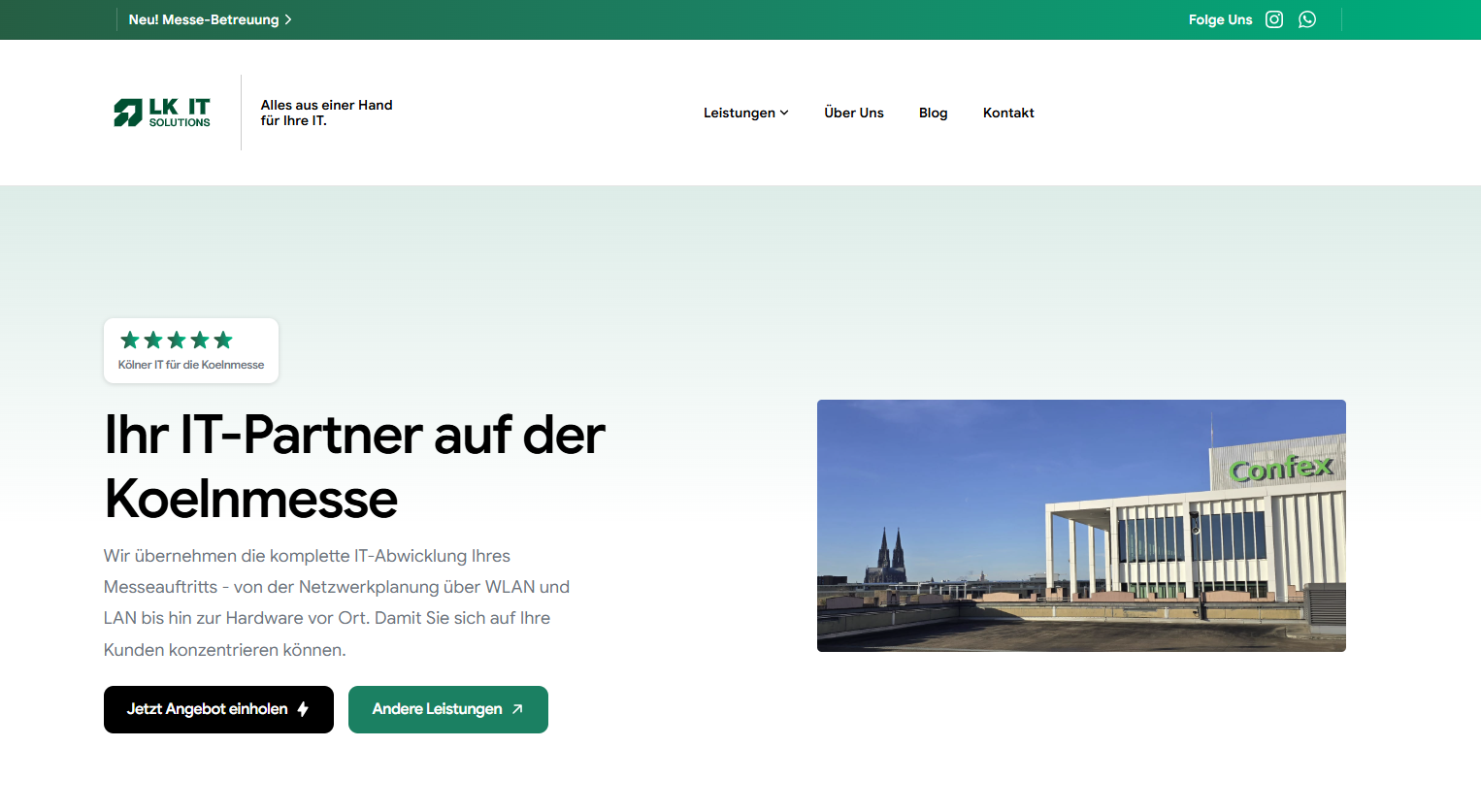Viewport: 1481px width, 812px height.
Task: Click paragraph starting Wir übernehmen die komplette
Action: coord(337,602)
